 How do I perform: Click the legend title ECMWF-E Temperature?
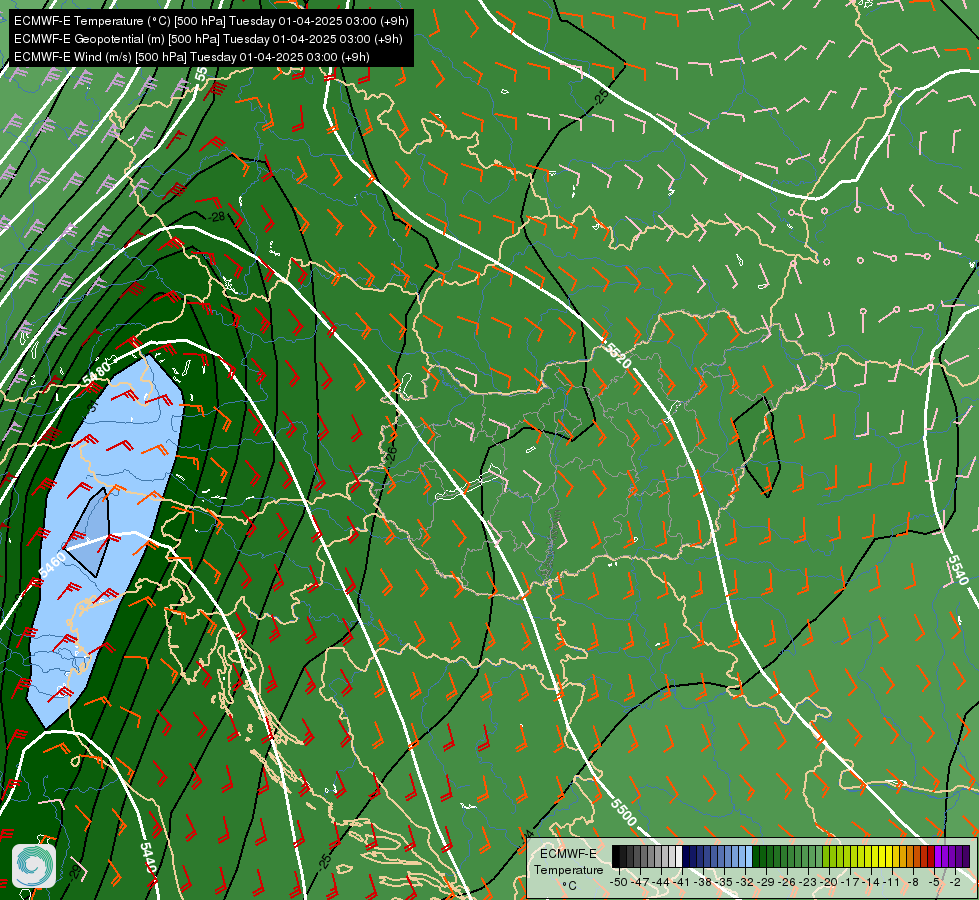(x=568, y=862)
